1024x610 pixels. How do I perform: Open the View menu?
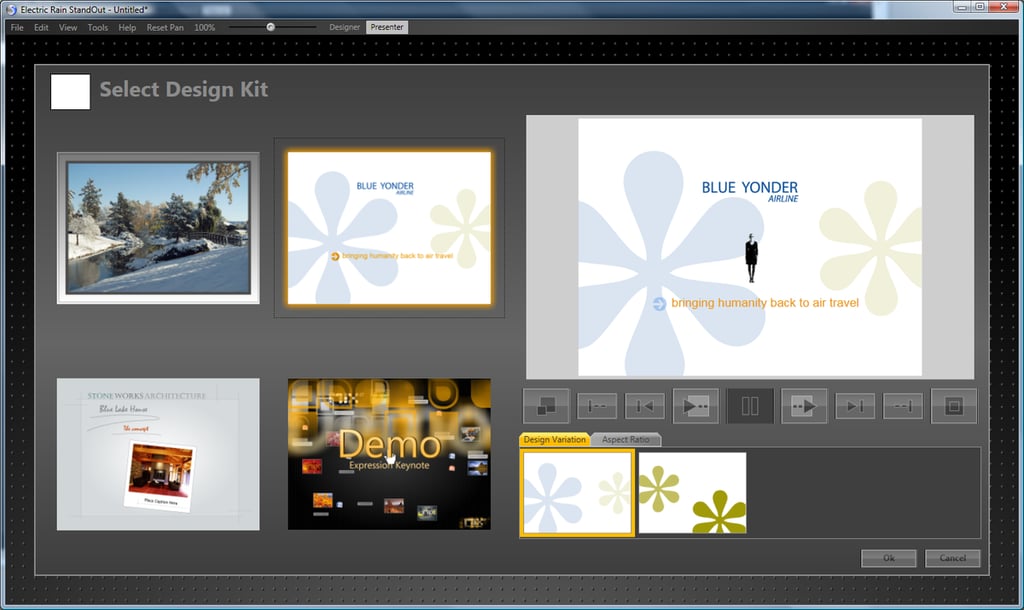tap(68, 27)
